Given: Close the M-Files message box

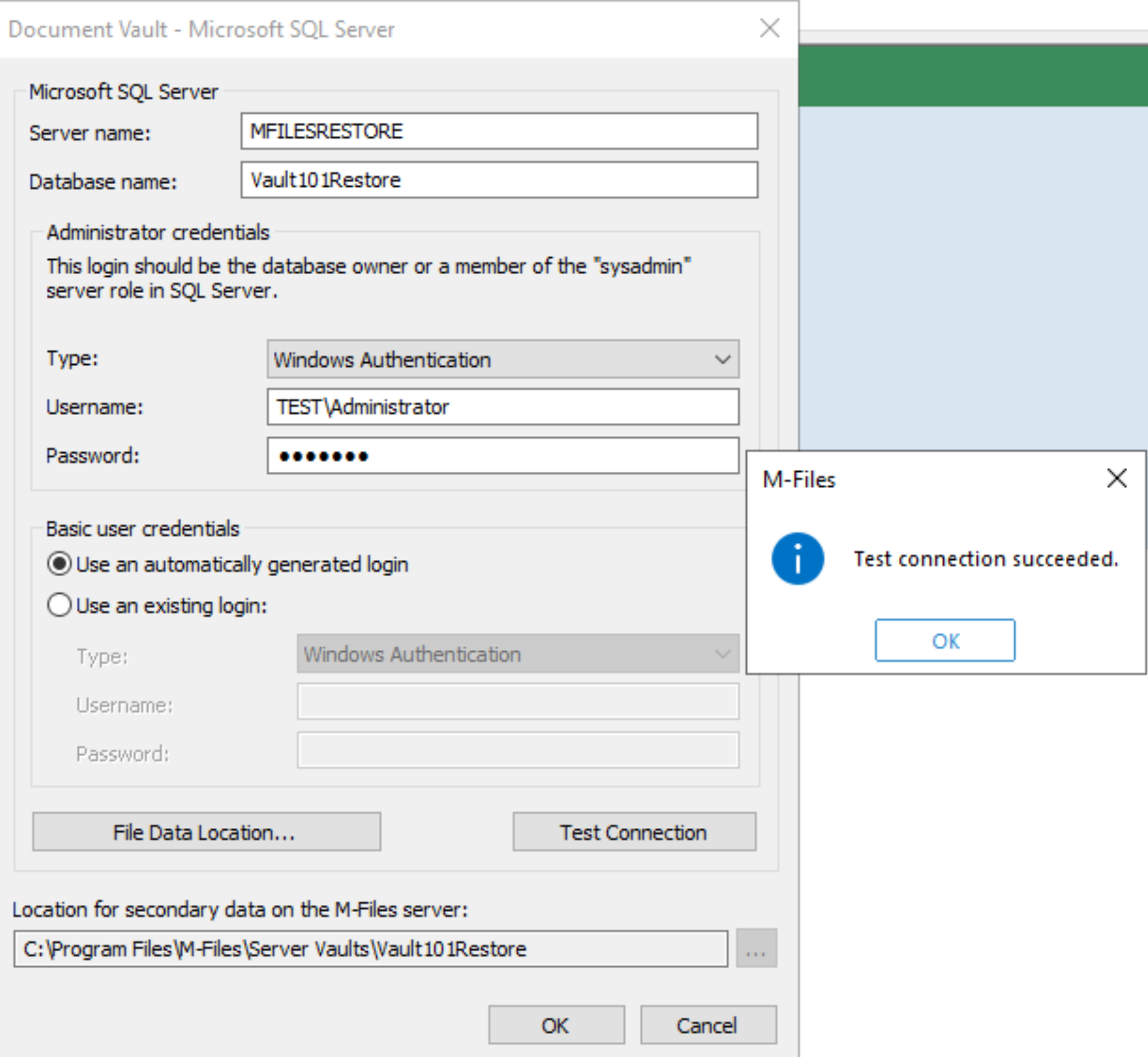Looking at the screenshot, I should tap(1117, 478).
